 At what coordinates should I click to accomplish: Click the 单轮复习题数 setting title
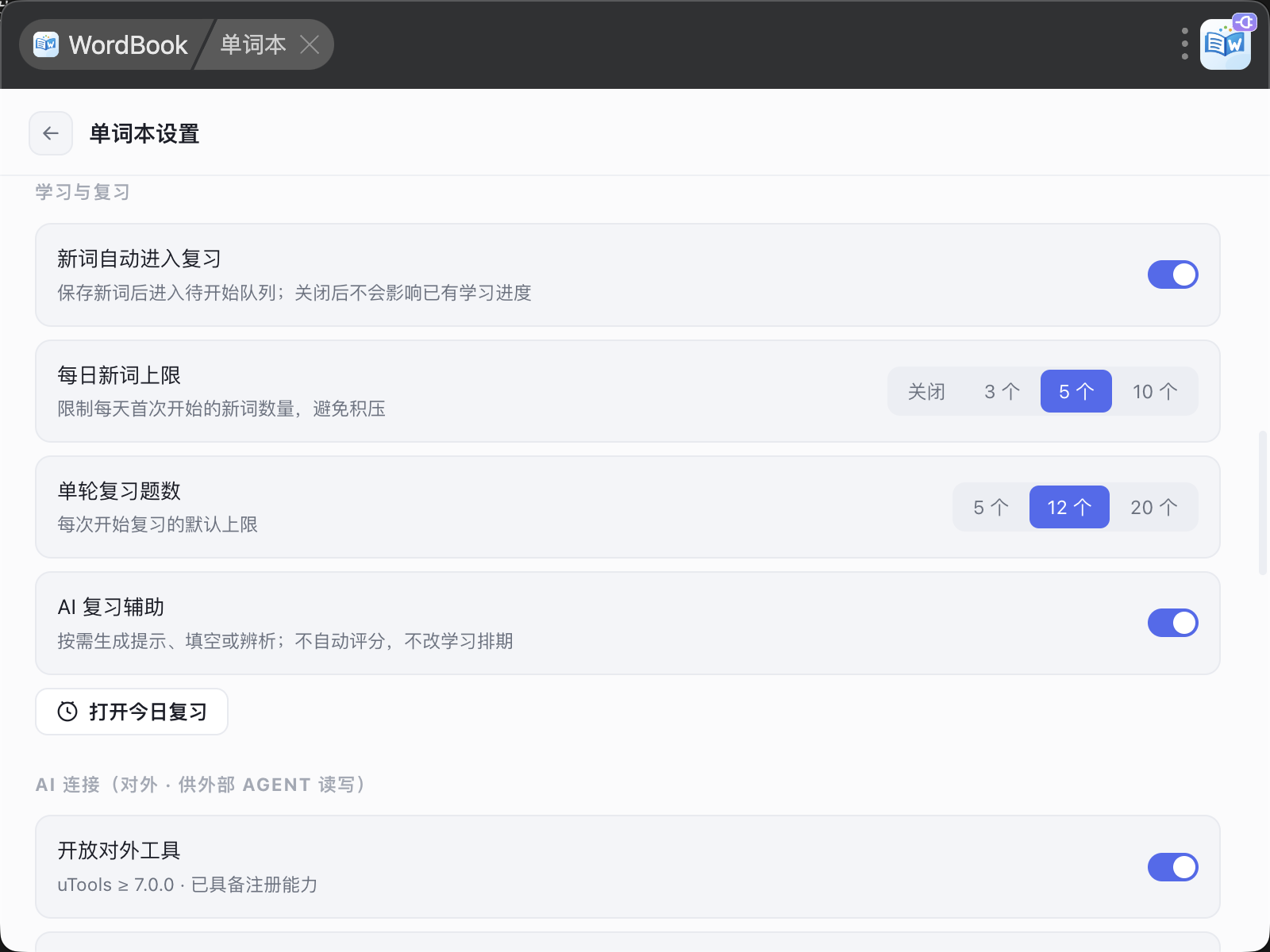pyautogui.click(x=119, y=491)
